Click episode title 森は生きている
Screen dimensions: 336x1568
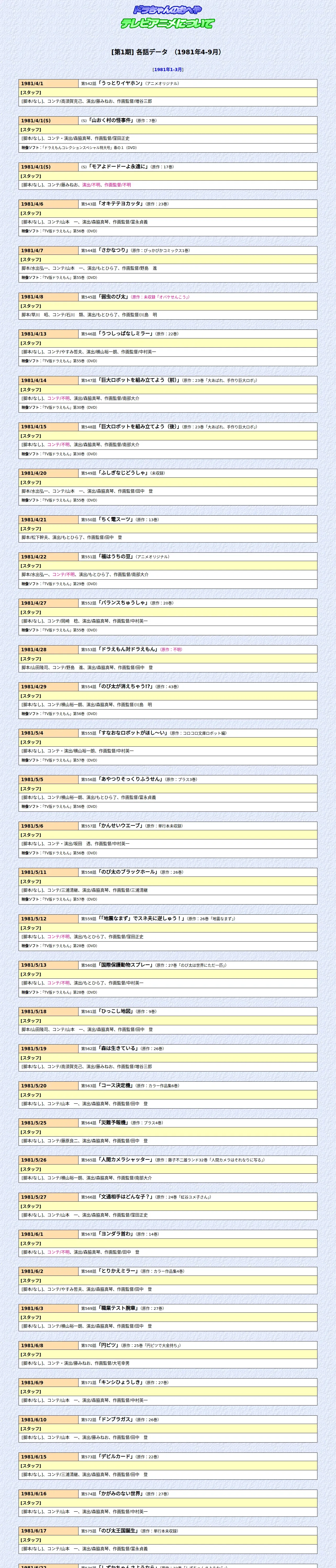118,1049
